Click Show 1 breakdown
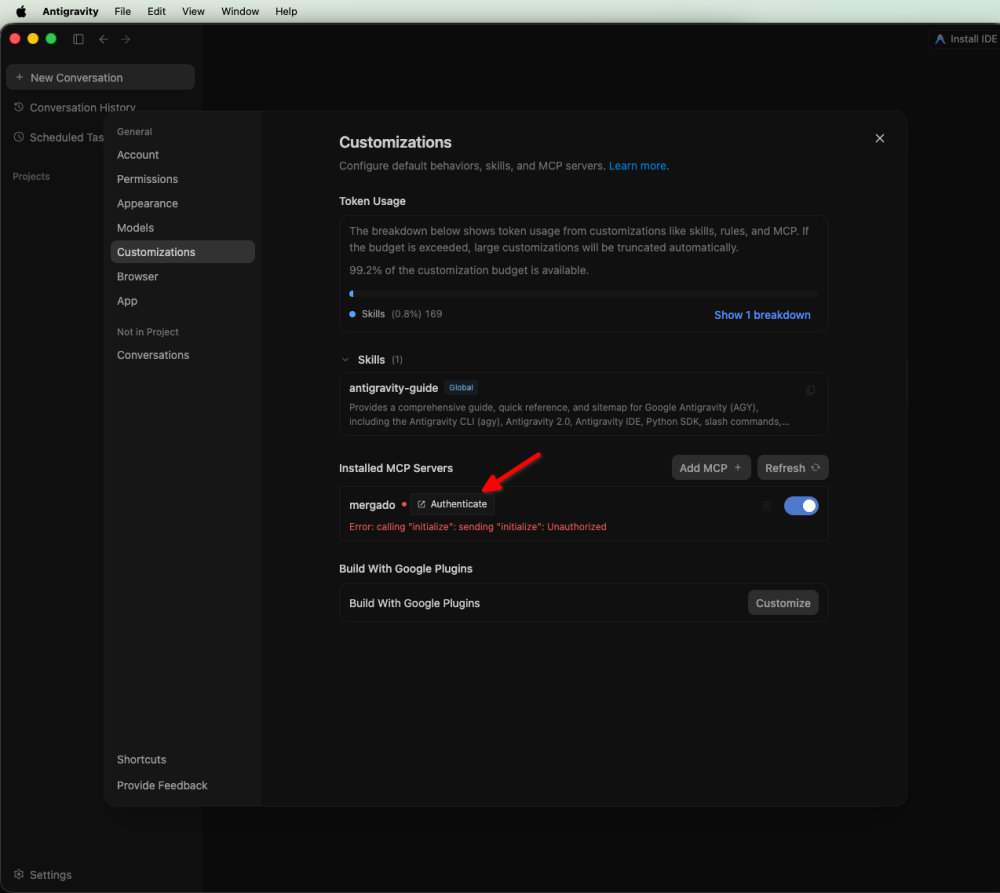This screenshot has width=1000, height=893. (x=762, y=315)
